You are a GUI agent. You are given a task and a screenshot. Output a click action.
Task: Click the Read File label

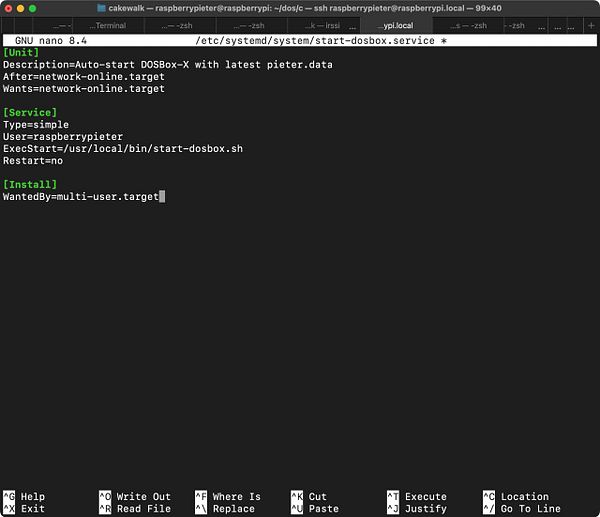pyautogui.click(x=144, y=509)
